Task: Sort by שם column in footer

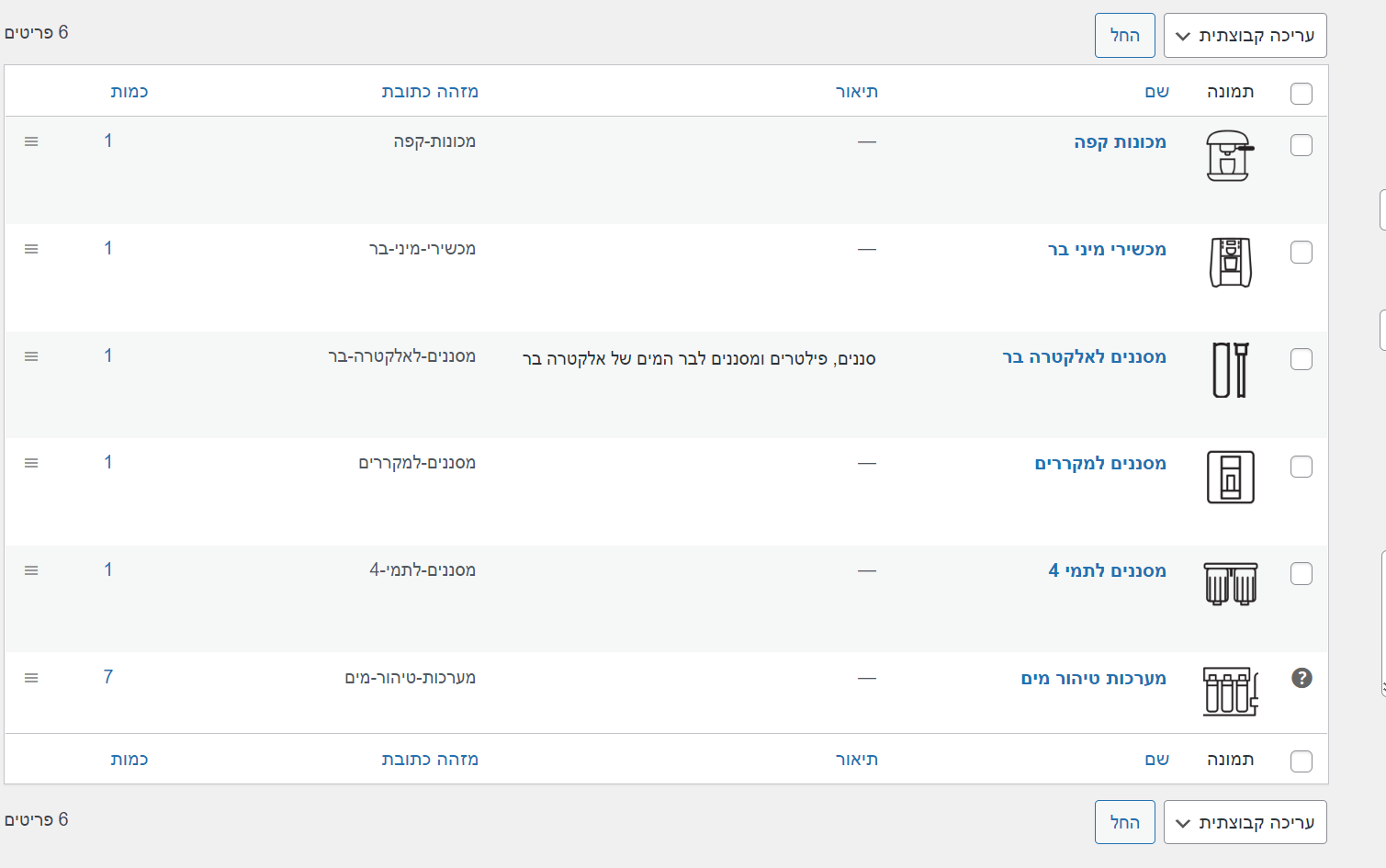Action: (1156, 759)
